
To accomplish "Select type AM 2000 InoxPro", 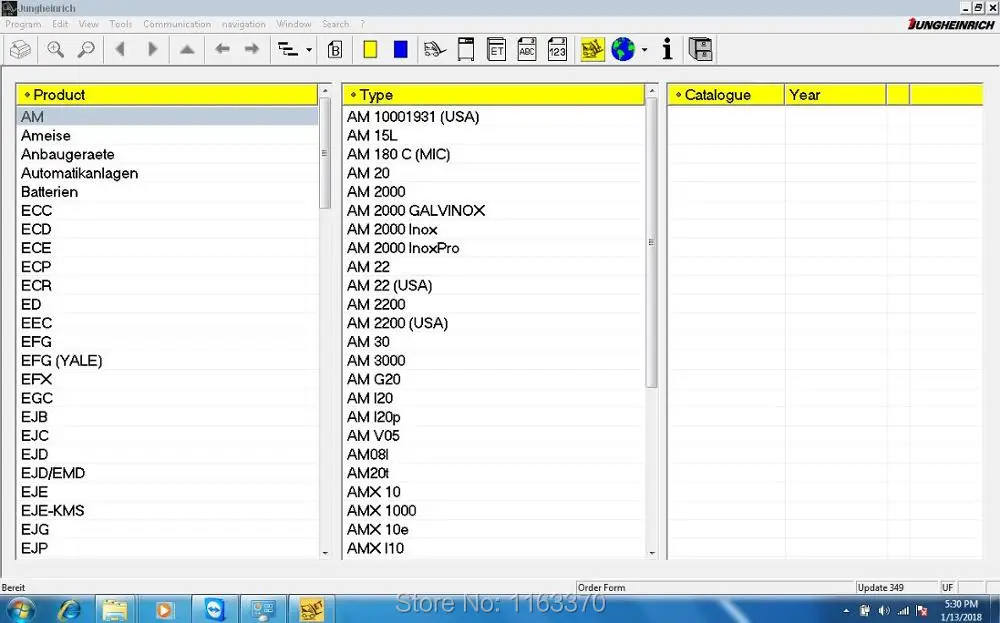I will [x=494, y=248].
